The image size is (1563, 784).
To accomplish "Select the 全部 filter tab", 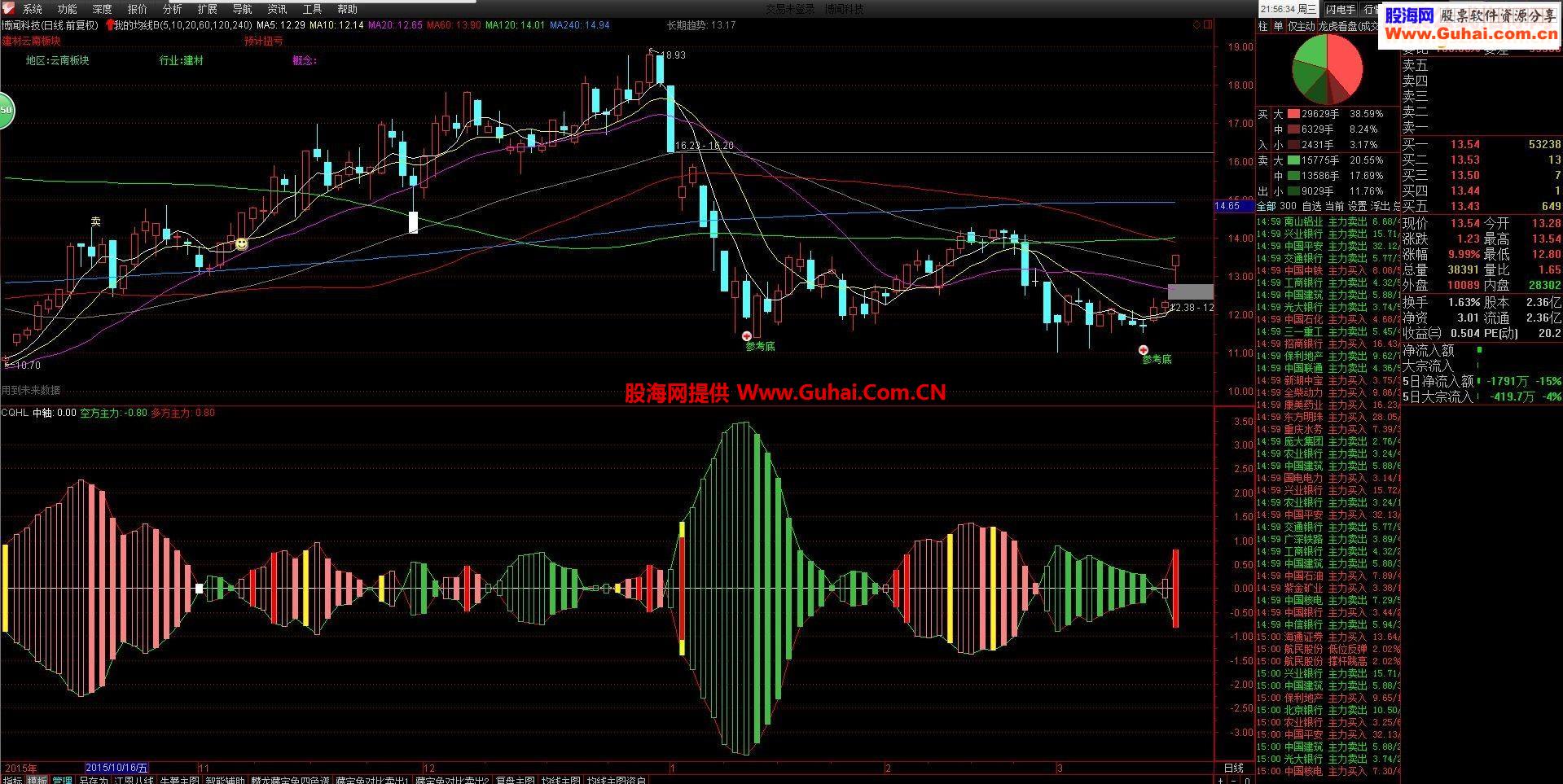I will pyautogui.click(x=1266, y=206).
